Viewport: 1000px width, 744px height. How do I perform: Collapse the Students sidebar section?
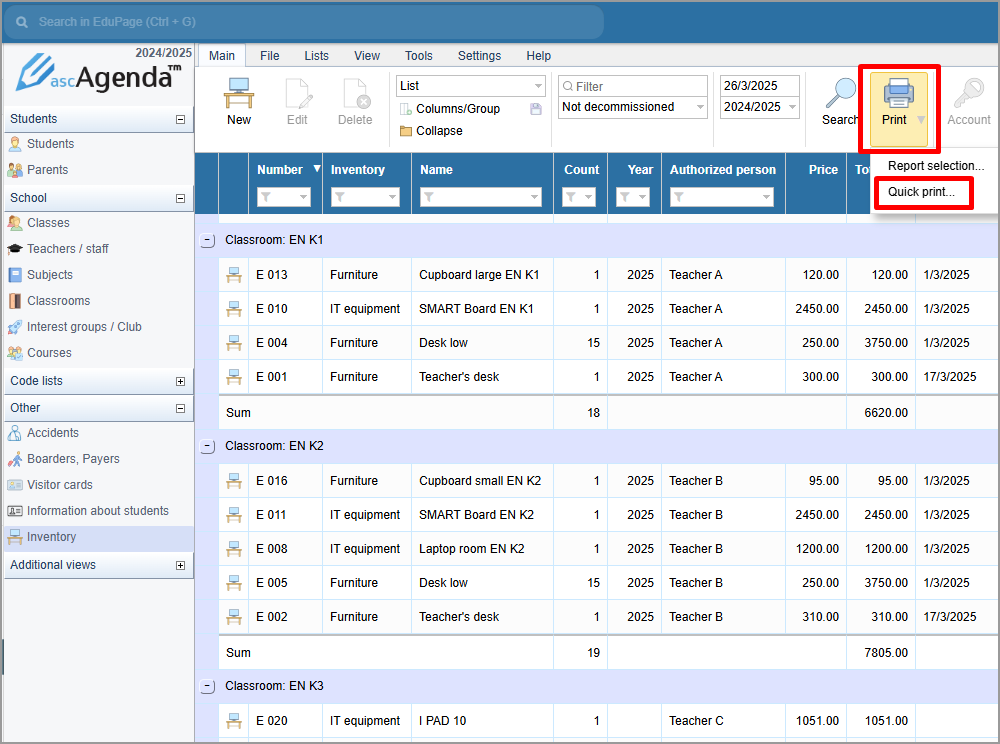(180, 119)
